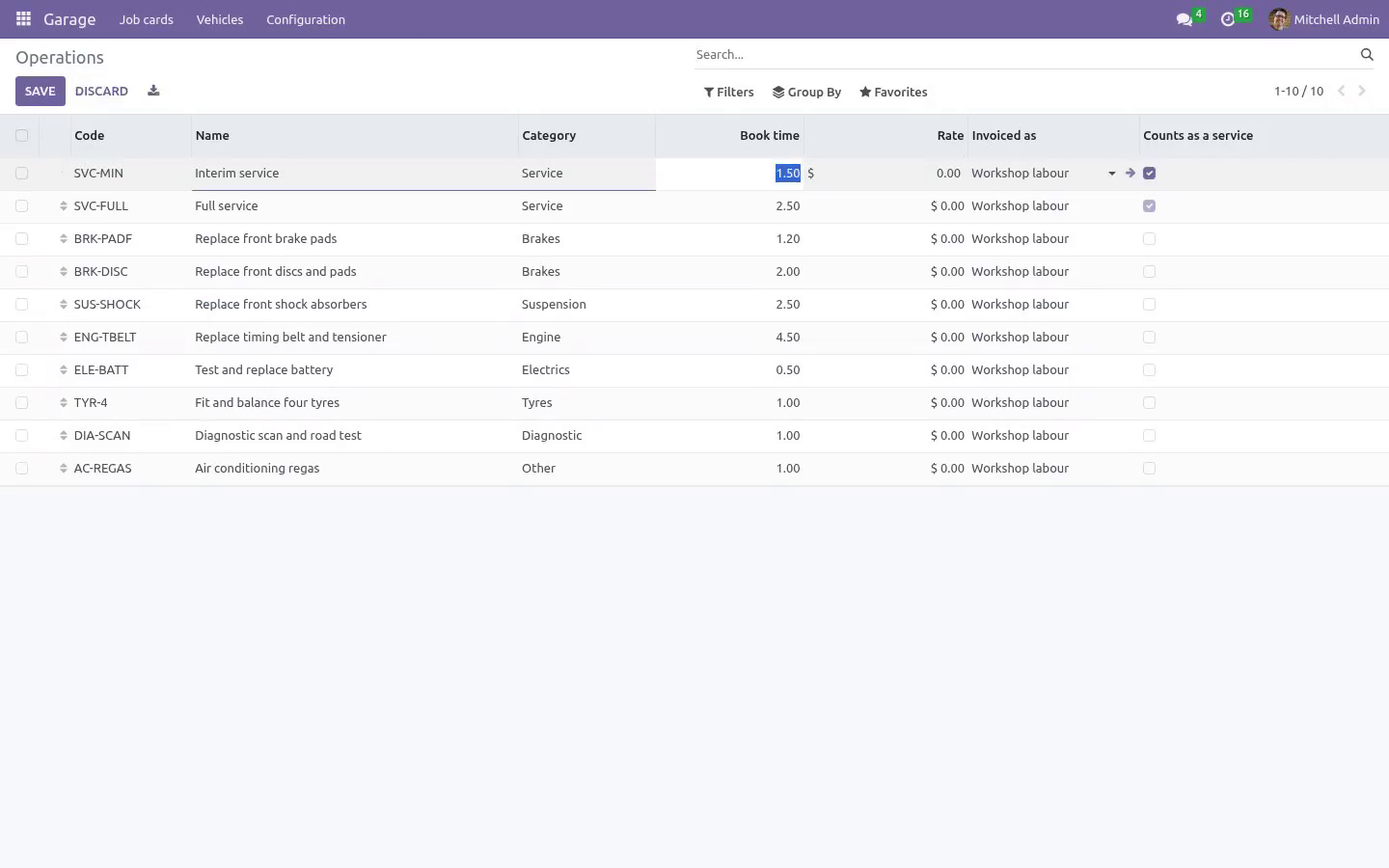Grab drag handle of AC-REGAS row
The image size is (1389, 868).
pyautogui.click(x=64, y=469)
